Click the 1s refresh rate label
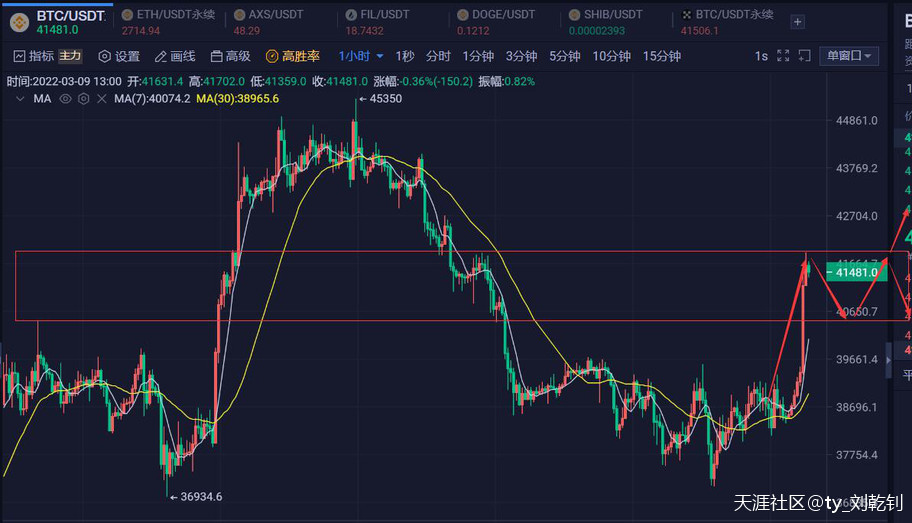Viewport: 912px width, 523px height. (761, 56)
